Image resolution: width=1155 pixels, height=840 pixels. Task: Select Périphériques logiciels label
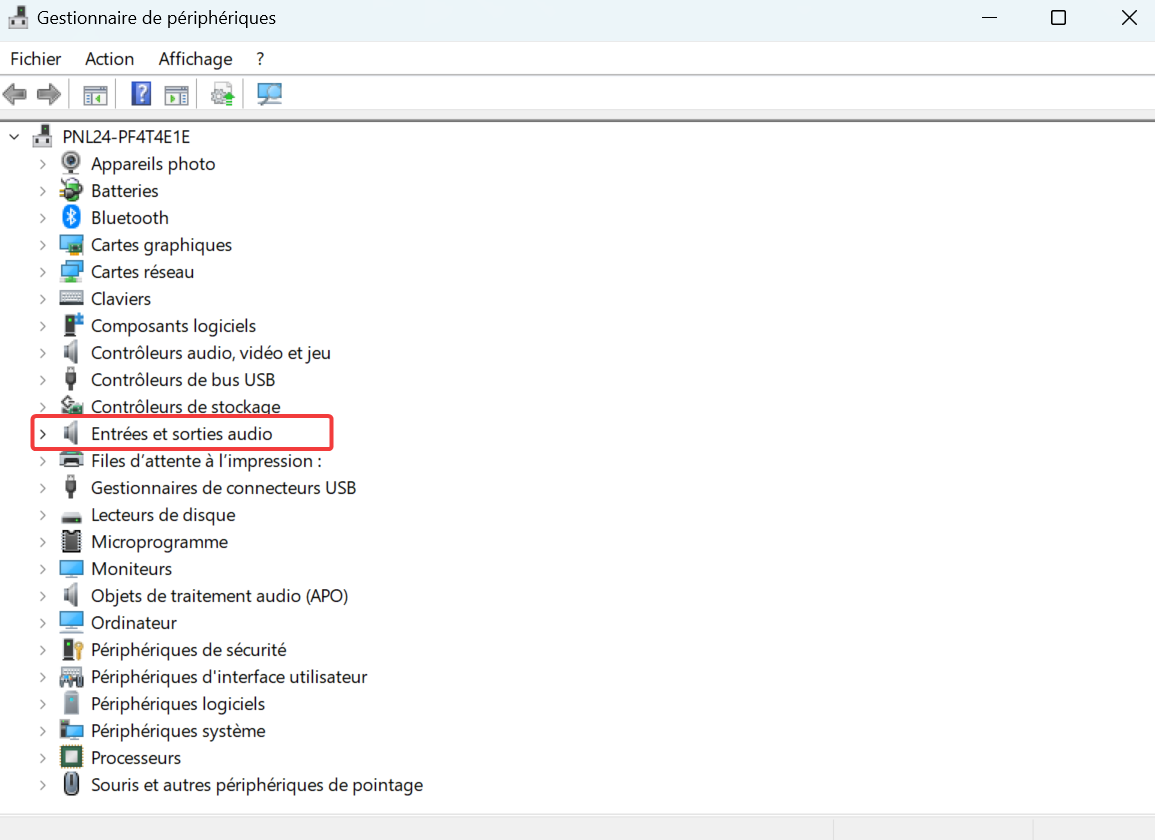tap(178, 704)
